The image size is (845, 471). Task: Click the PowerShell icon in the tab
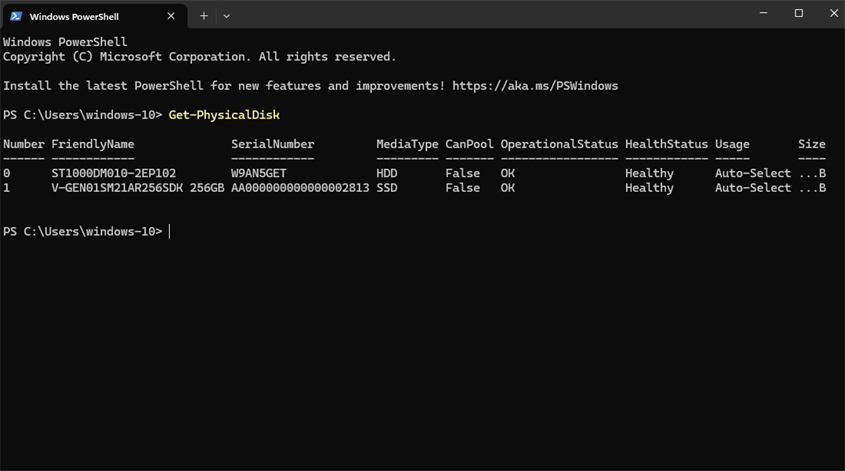pos(16,16)
